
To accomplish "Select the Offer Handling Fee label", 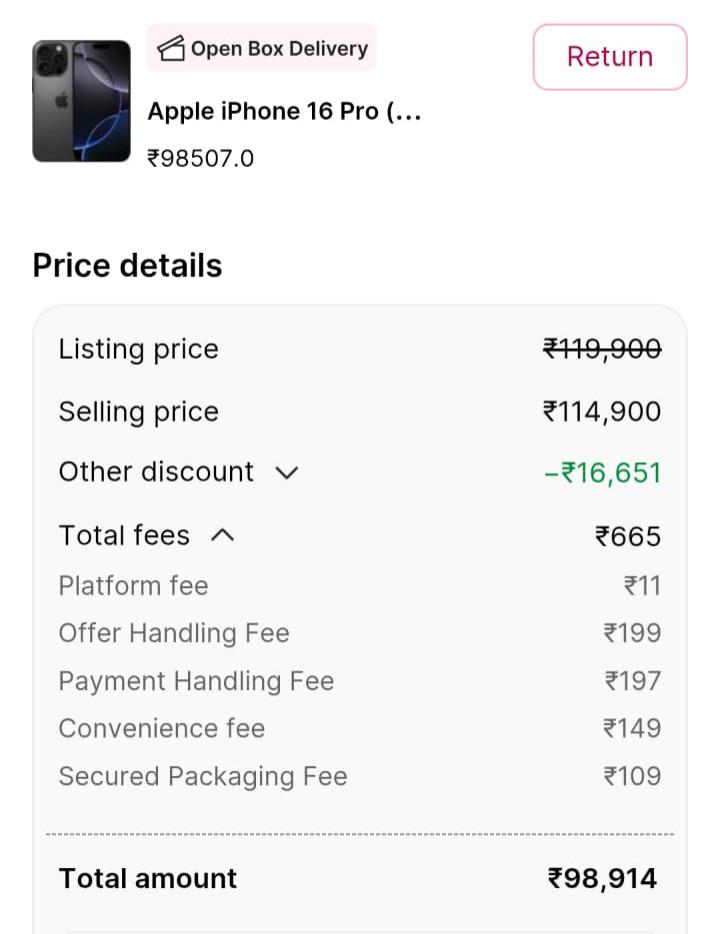I will 174,633.
